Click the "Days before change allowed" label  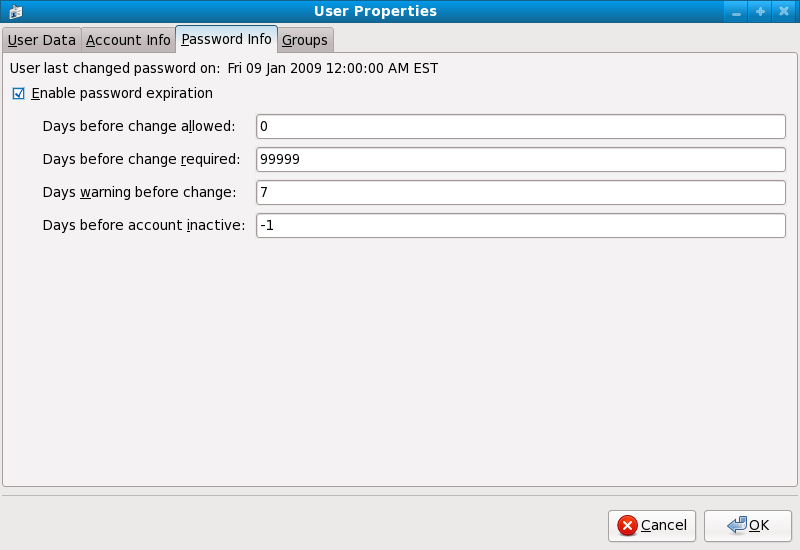coord(139,126)
